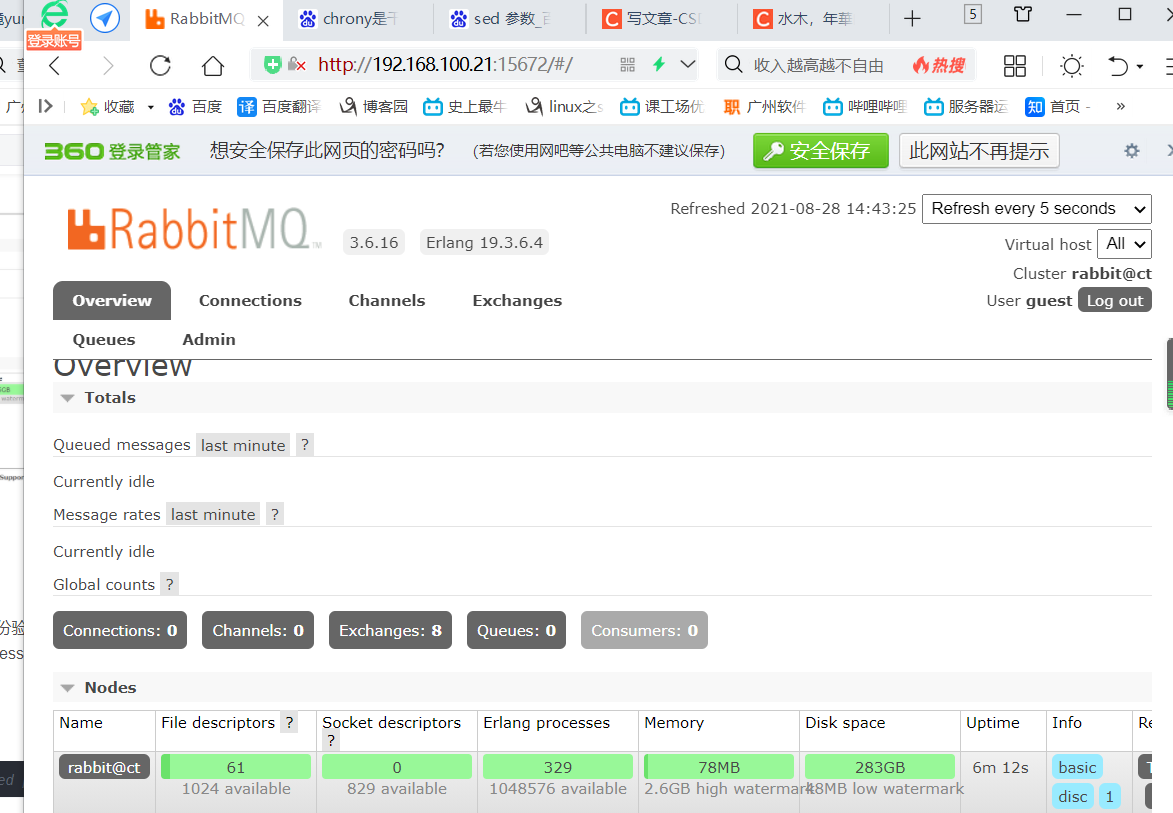This screenshot has height=813, width=1173.
Task: Open the tab count icon showing 5
Action: [973, 13]
